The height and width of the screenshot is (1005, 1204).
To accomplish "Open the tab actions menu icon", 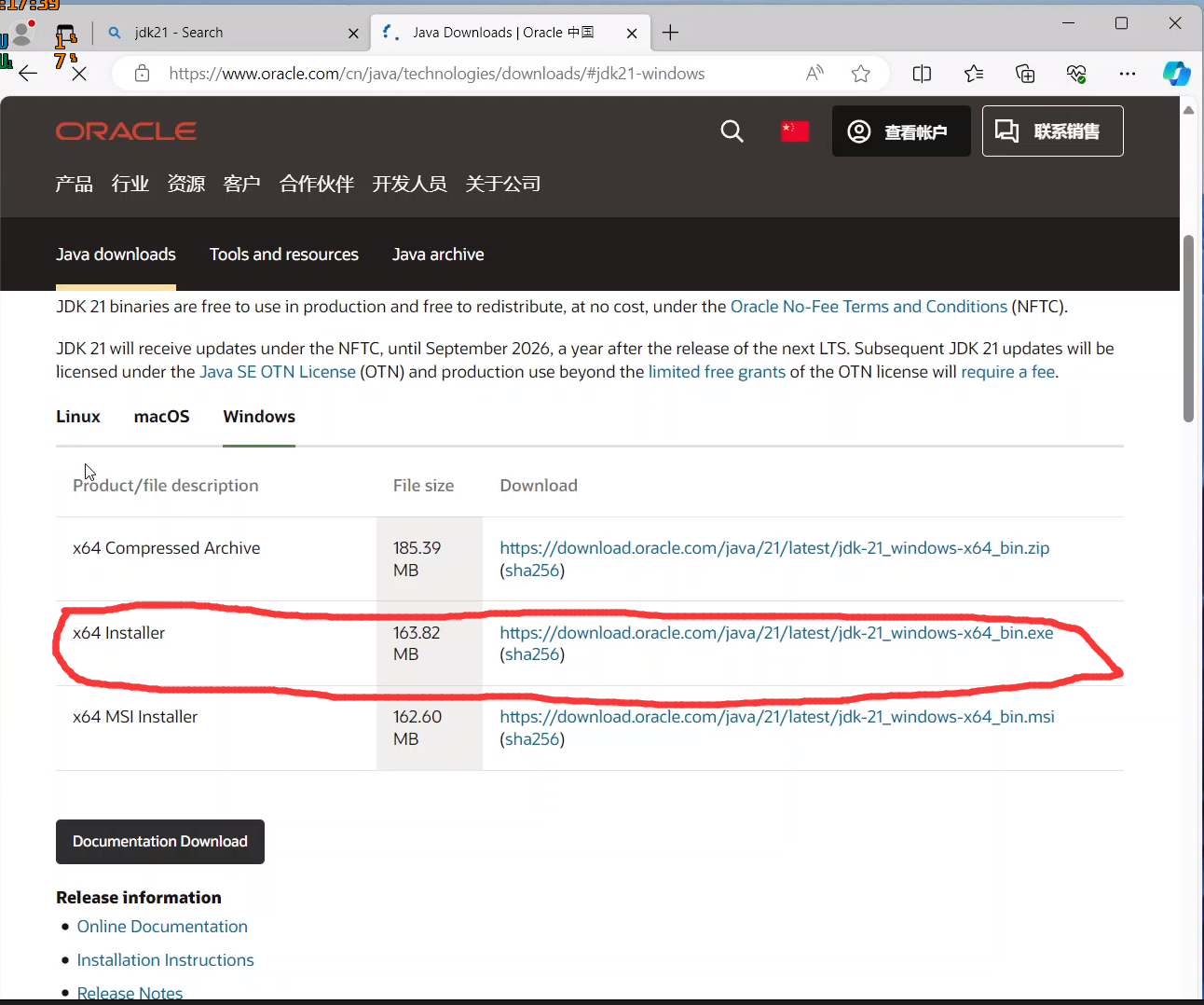I will coord(65,34).
